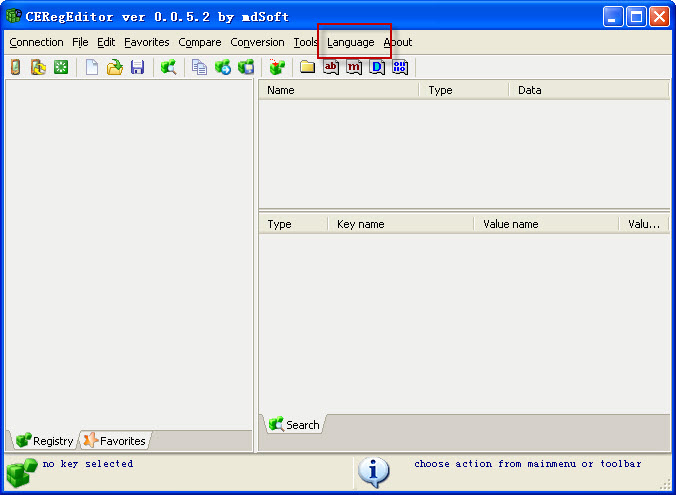Screen dimensions: 676x495
Task: Open the About menu
Action: (398, 42)
